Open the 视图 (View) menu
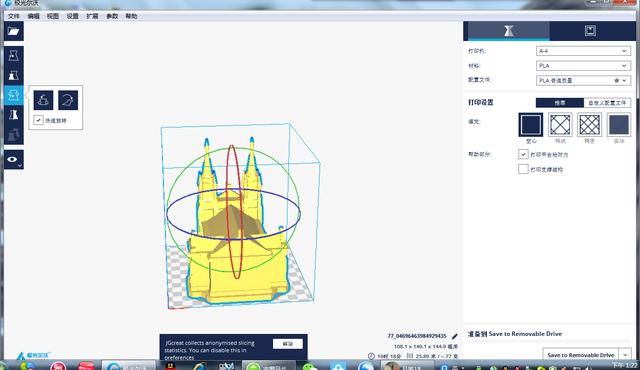 53,16
